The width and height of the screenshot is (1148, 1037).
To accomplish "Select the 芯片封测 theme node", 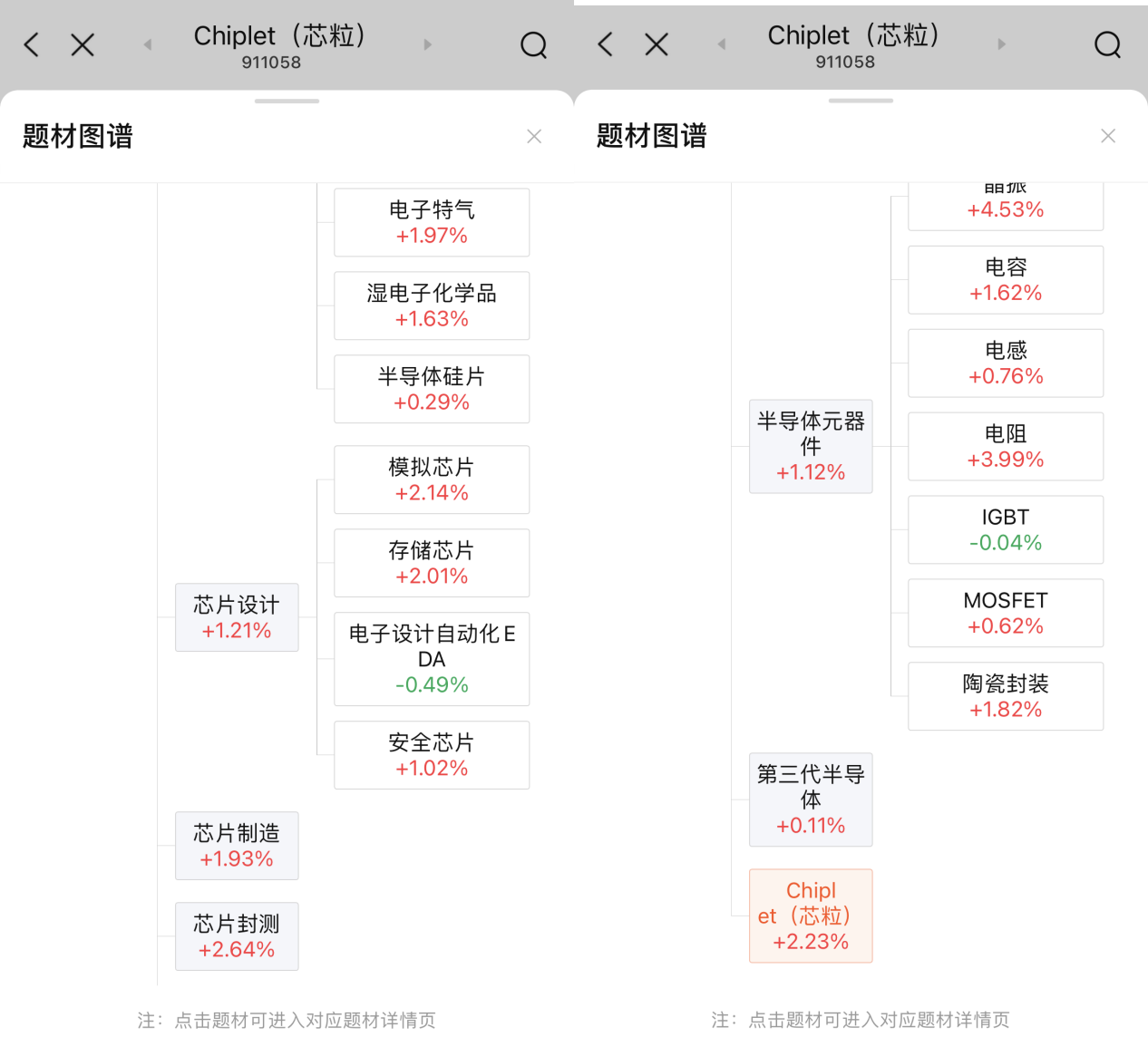I will pos(237,936).
